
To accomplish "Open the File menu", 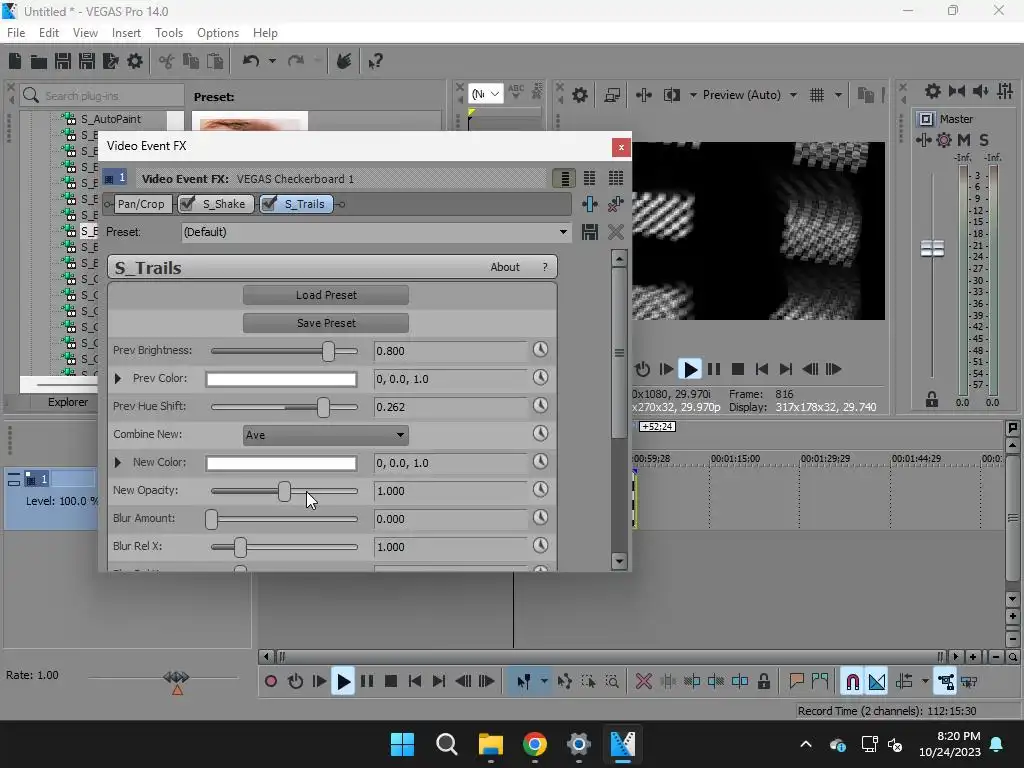I will (x=16, y=33).
